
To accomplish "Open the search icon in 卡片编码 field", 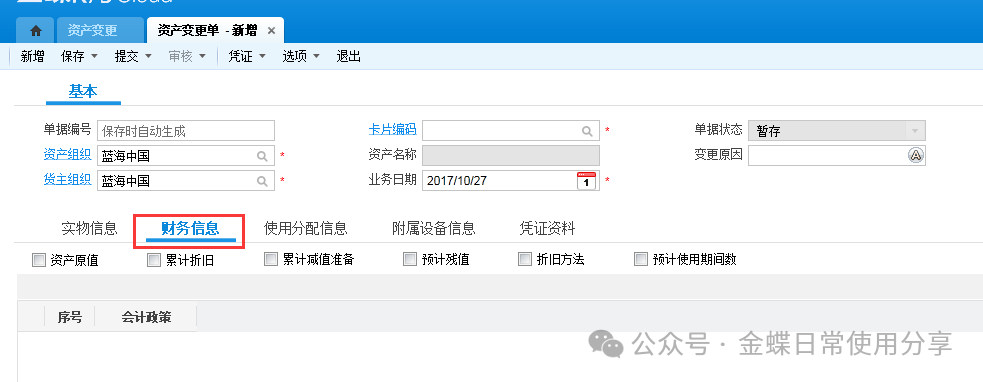I will pos(587,131).
